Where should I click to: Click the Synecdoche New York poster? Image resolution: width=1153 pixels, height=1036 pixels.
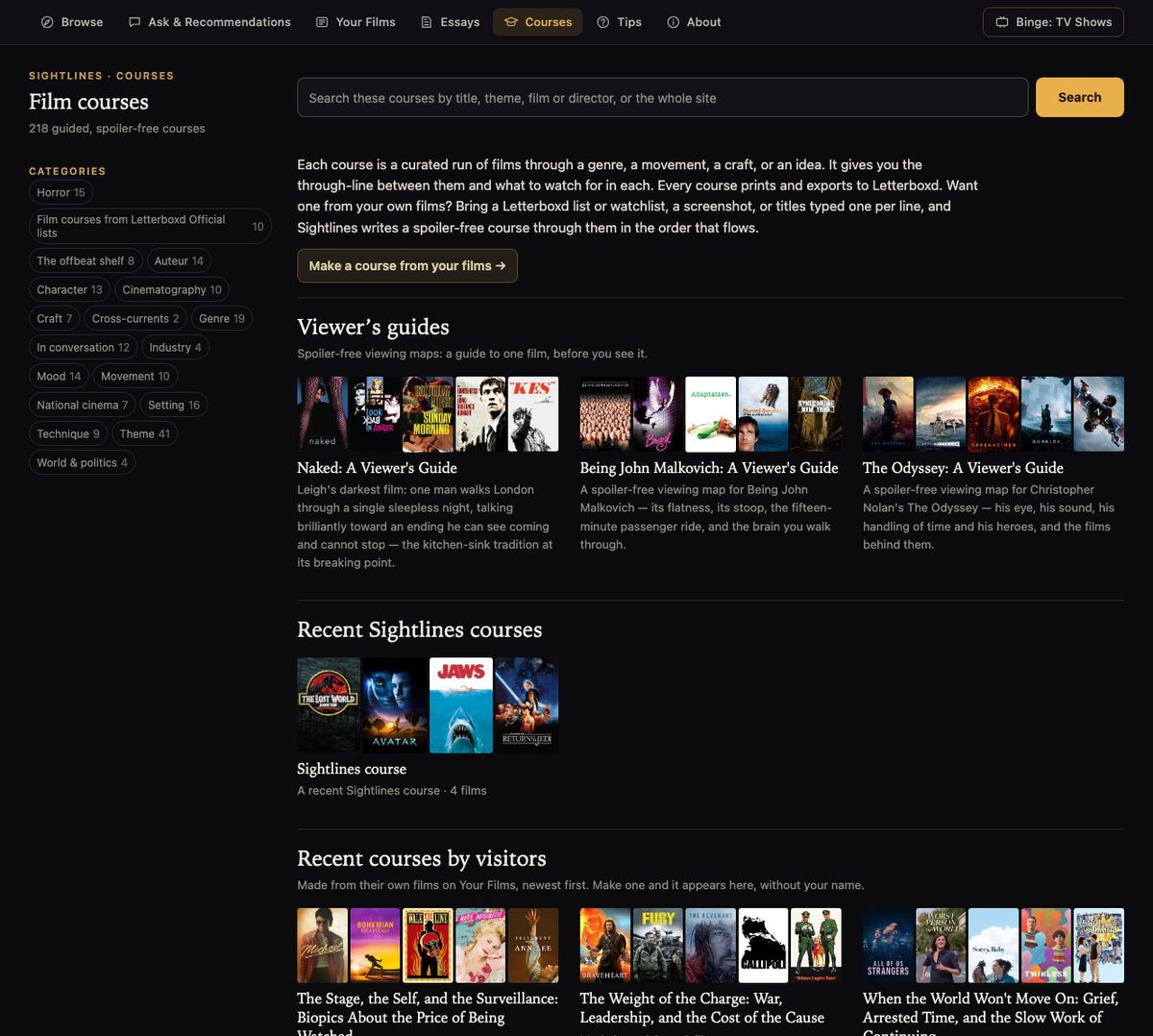816,414
